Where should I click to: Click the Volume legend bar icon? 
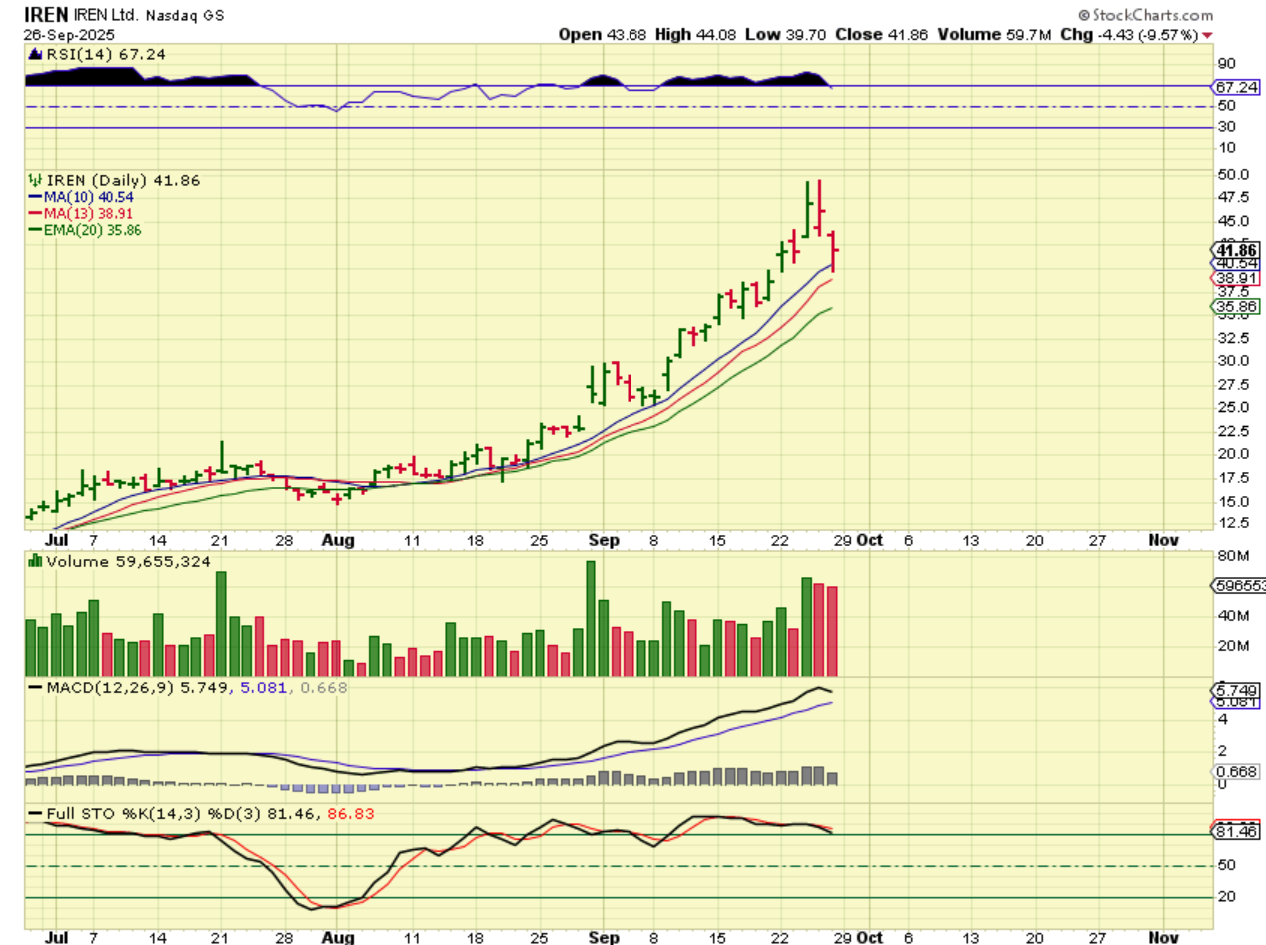34,561
